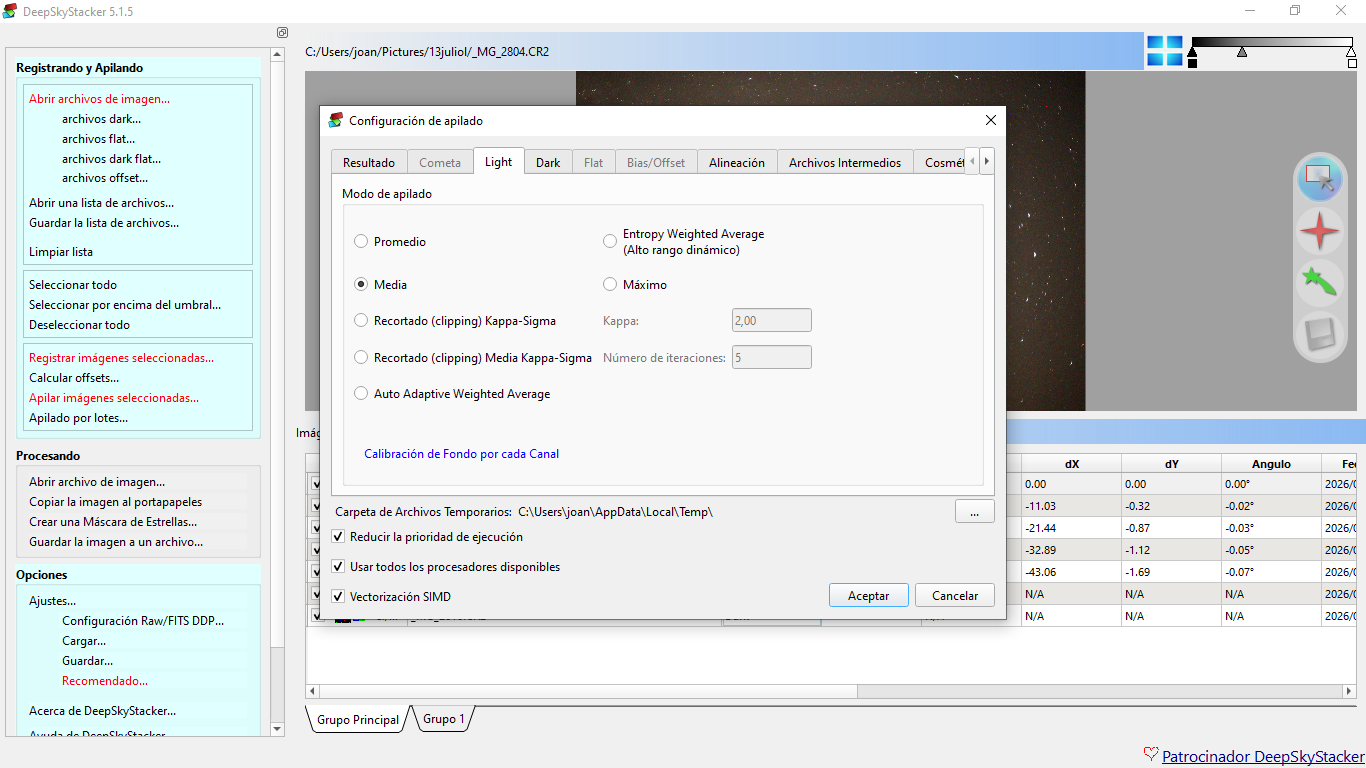1366x768 pixels.
Task: Select the Grupo Principal tab
Action: click(x=358, y=720)
